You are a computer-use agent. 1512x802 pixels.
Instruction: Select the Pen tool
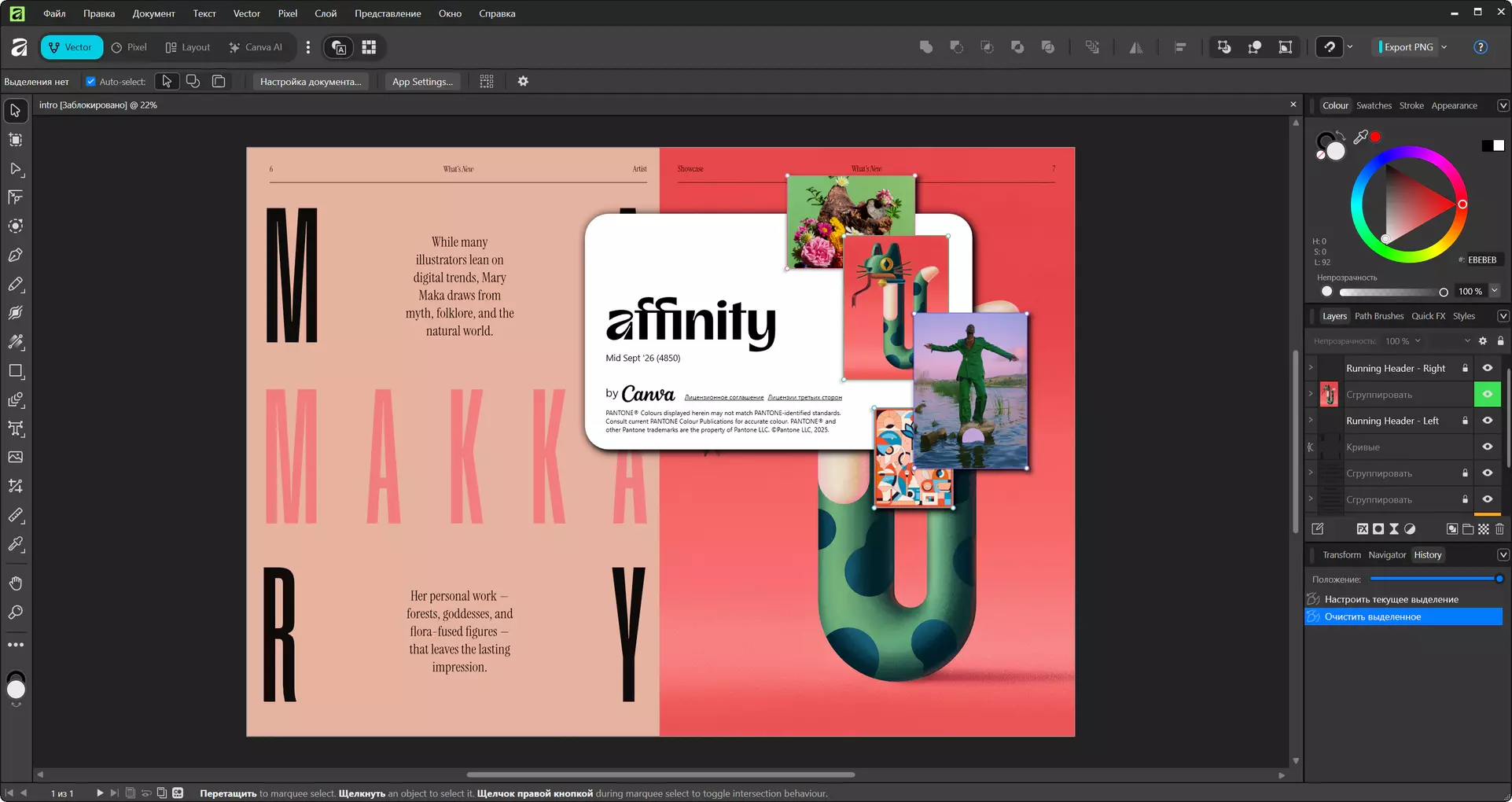point(16,256)
